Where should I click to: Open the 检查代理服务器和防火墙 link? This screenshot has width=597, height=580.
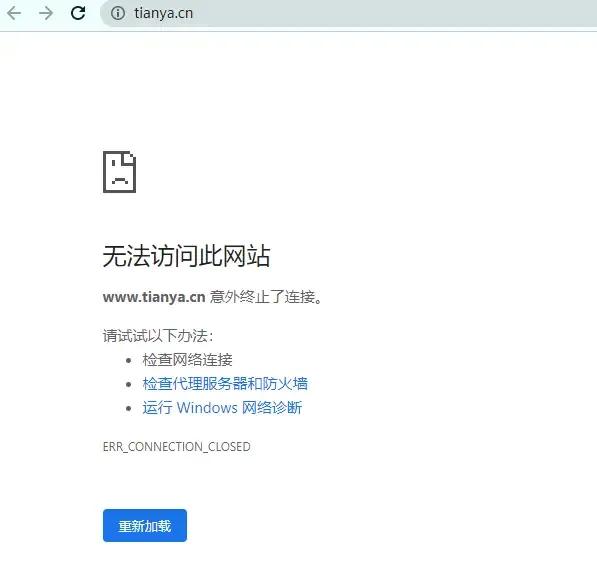pyautogui.click(x=225, y=383)
